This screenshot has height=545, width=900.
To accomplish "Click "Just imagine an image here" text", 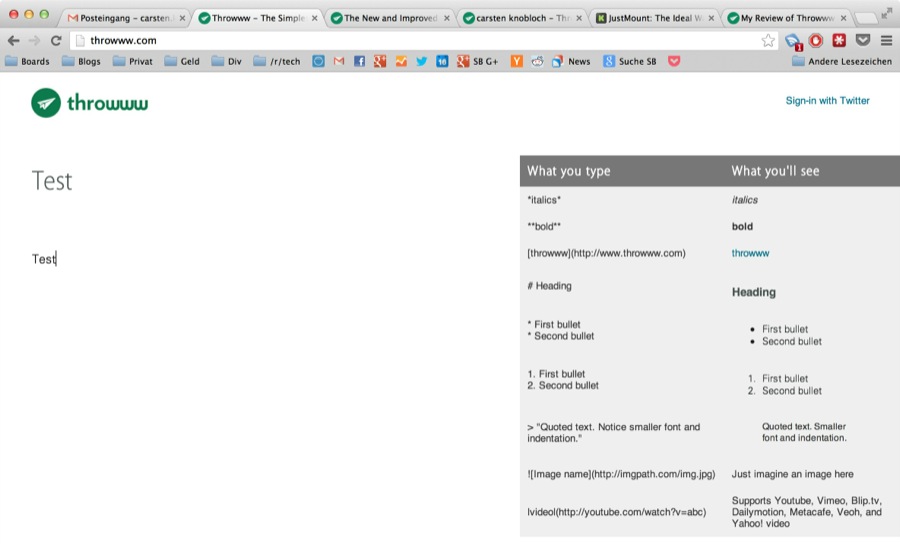I will click(792, 474).
